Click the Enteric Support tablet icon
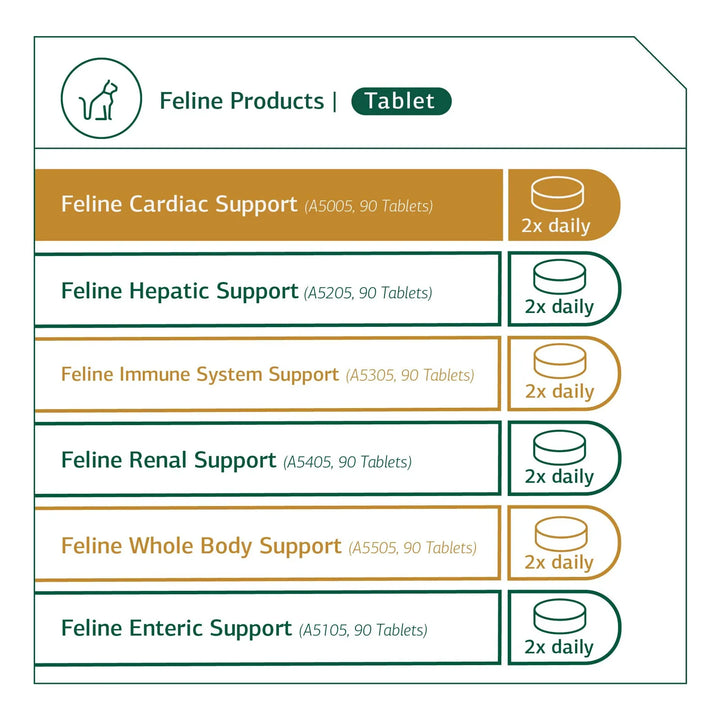 [560, 616]
